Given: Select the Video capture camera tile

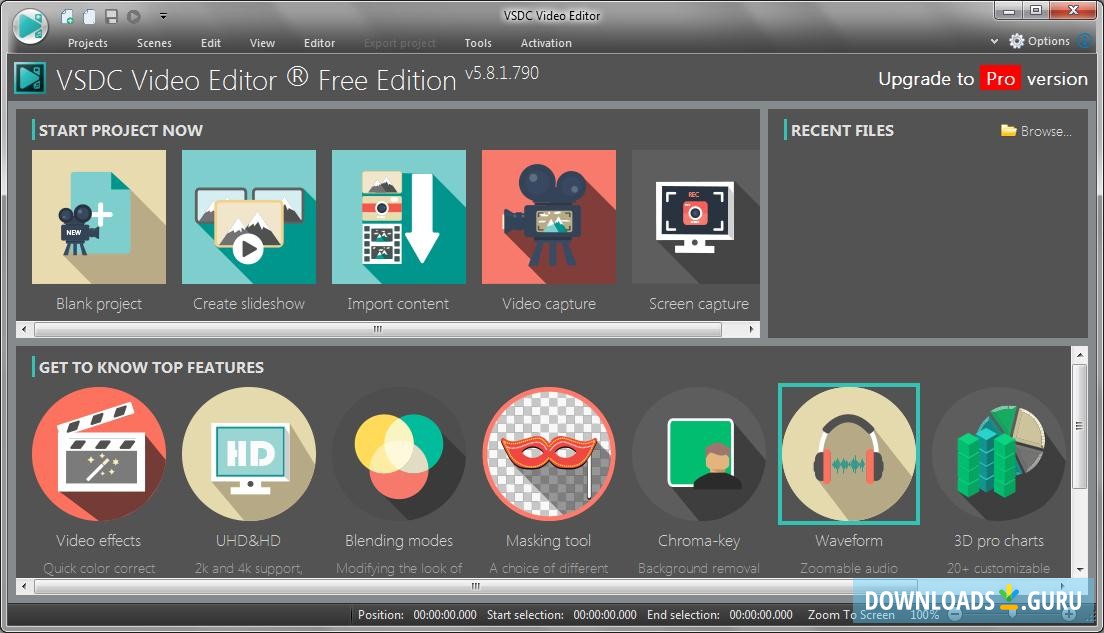Looking at the screenshot, I should click(x=548, y=217).
